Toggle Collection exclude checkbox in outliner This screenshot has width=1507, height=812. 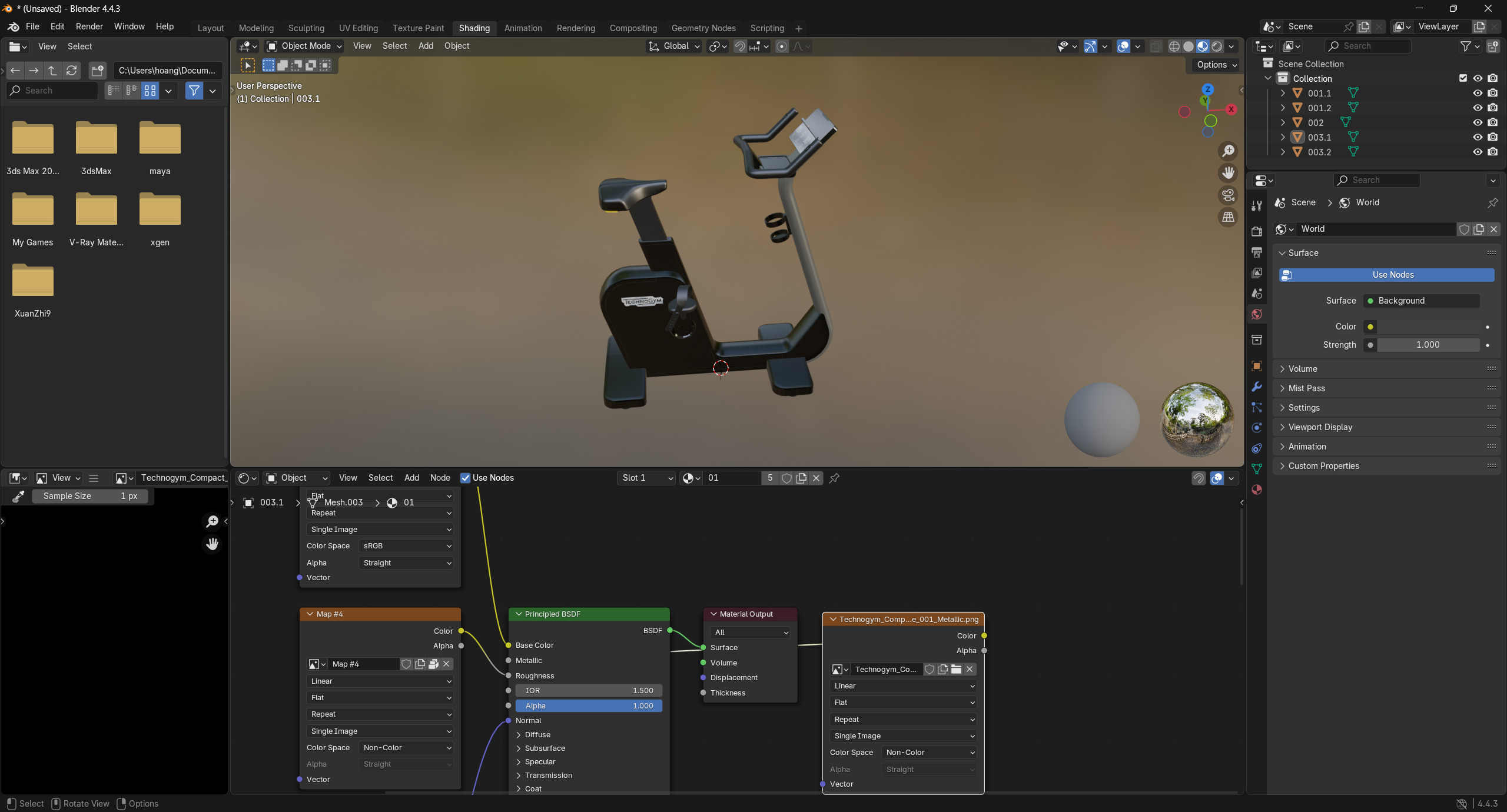tap(1463, 78)
